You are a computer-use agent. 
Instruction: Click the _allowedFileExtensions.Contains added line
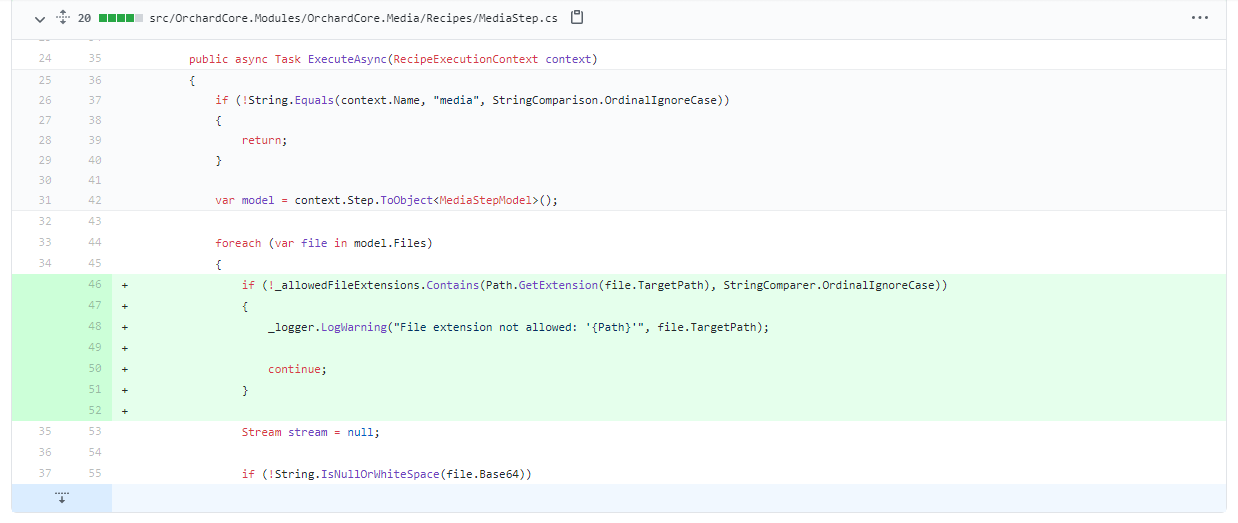594,285
